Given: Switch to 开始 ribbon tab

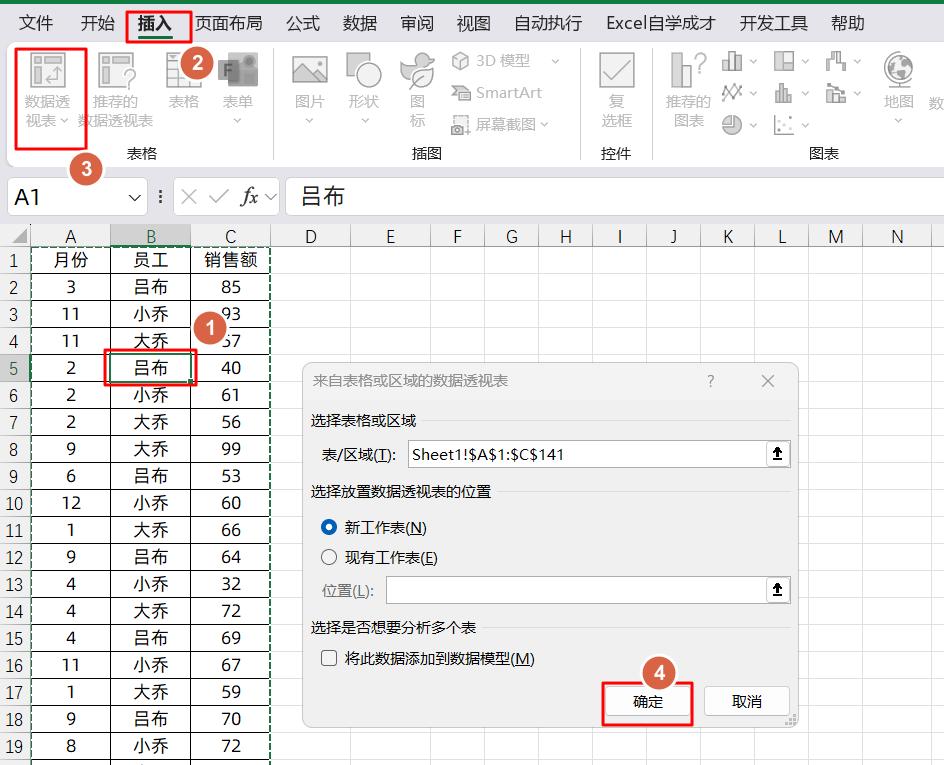Looking at the screenshot, I should [98, 23].
